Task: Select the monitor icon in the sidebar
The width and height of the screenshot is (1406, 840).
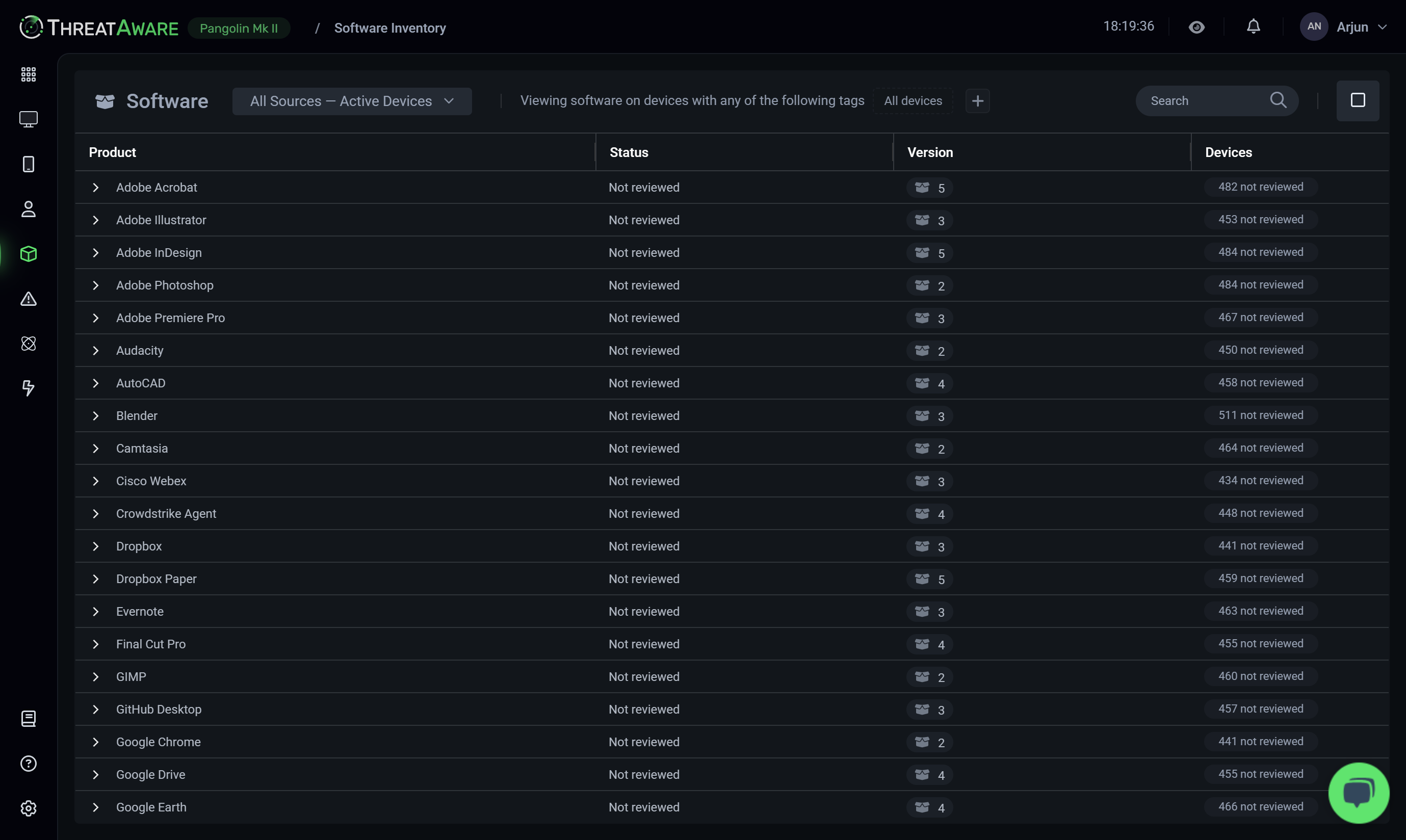Action: click(x=28, y=119)
